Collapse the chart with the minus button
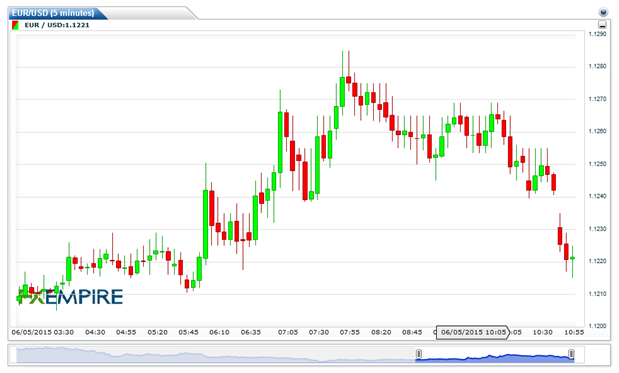The image size is (619, 373). (x=602, y=24)
